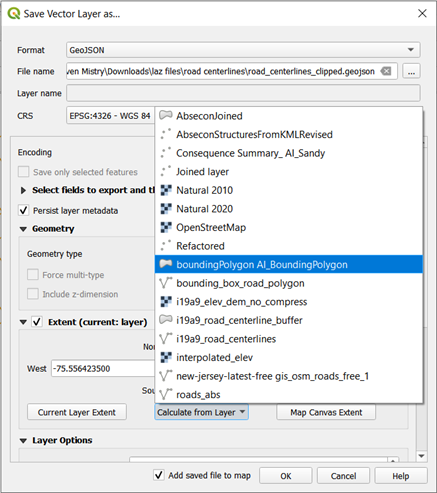Expand Select fields to export section
Viewport: 437px width, 493px height.
[x=23, y=190]
